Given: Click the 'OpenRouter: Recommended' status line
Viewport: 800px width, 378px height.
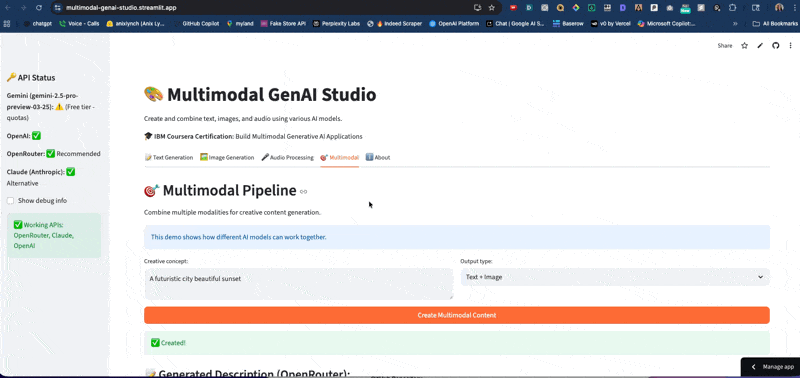Looking at the screenshot, I should pyautogui.click(x=54, y=154).
